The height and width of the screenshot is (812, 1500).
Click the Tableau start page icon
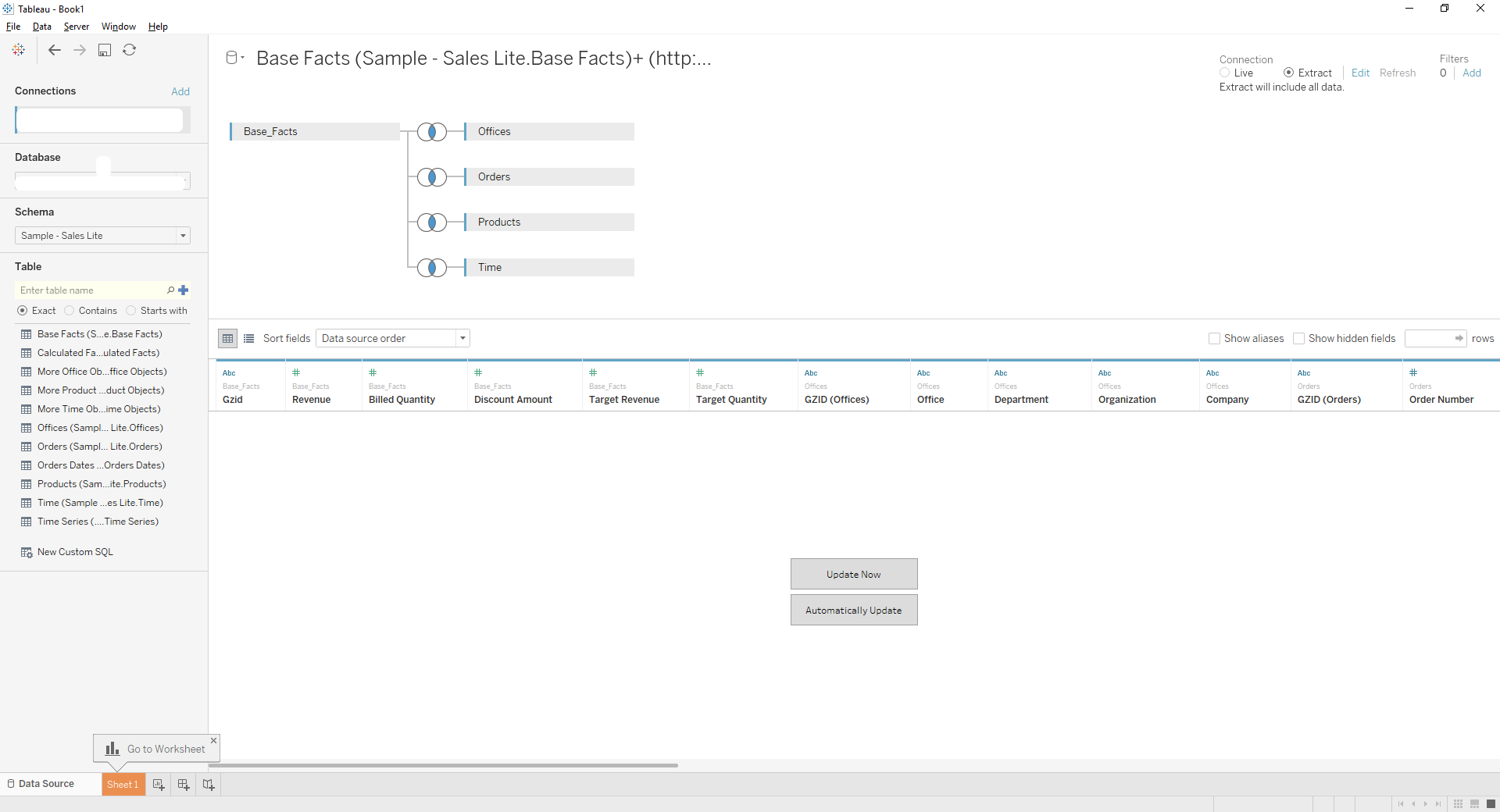(x=19, y=50)
